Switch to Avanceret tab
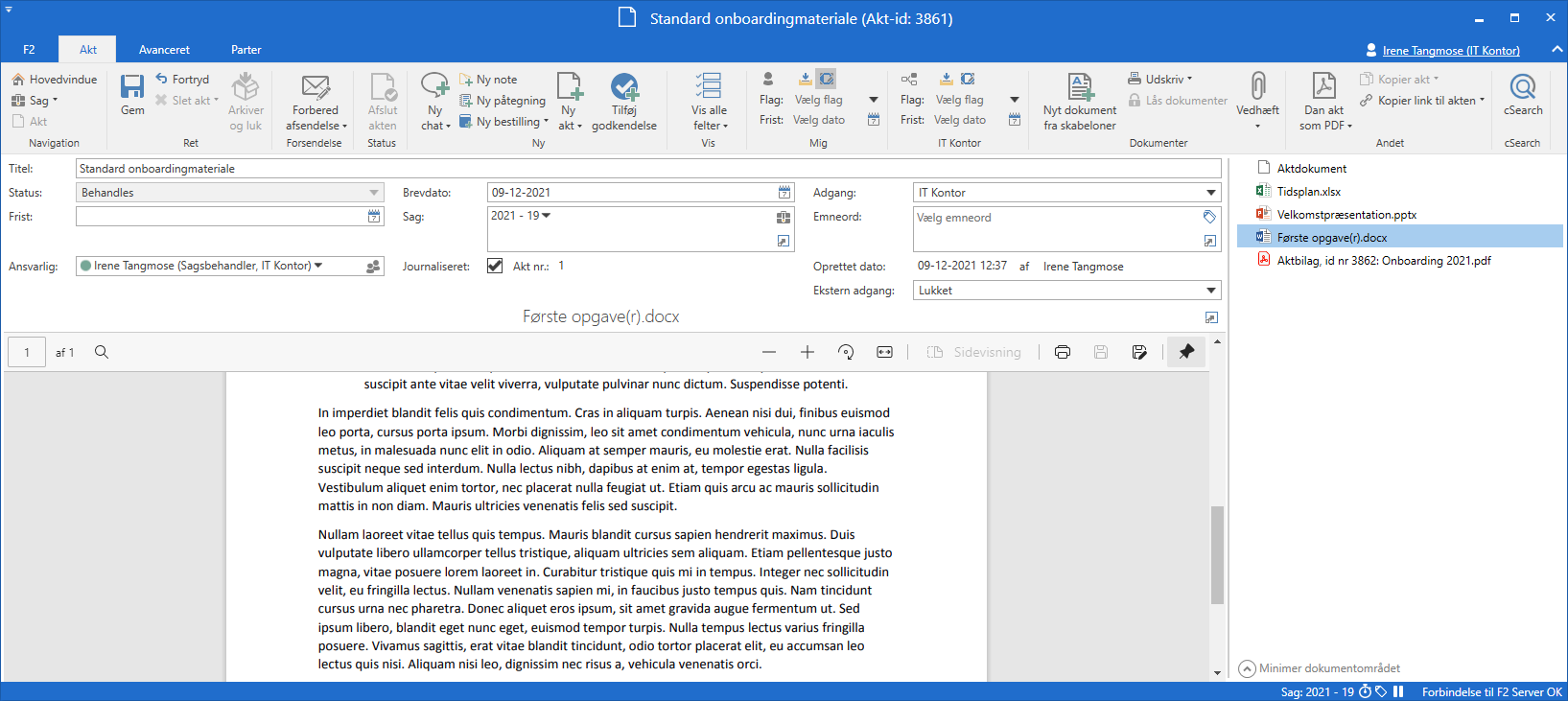 (164, 50)
